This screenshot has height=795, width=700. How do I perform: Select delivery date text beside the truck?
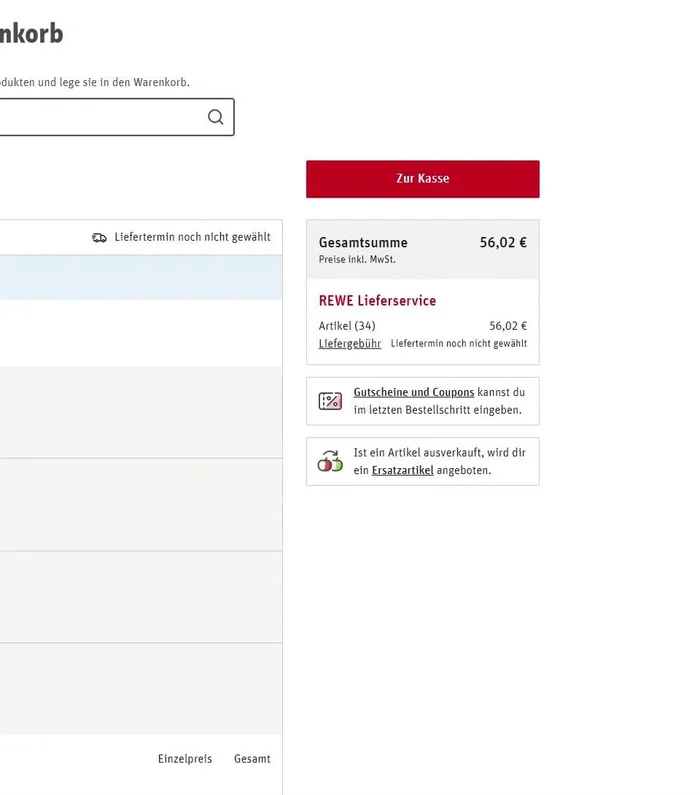point(192,238)
